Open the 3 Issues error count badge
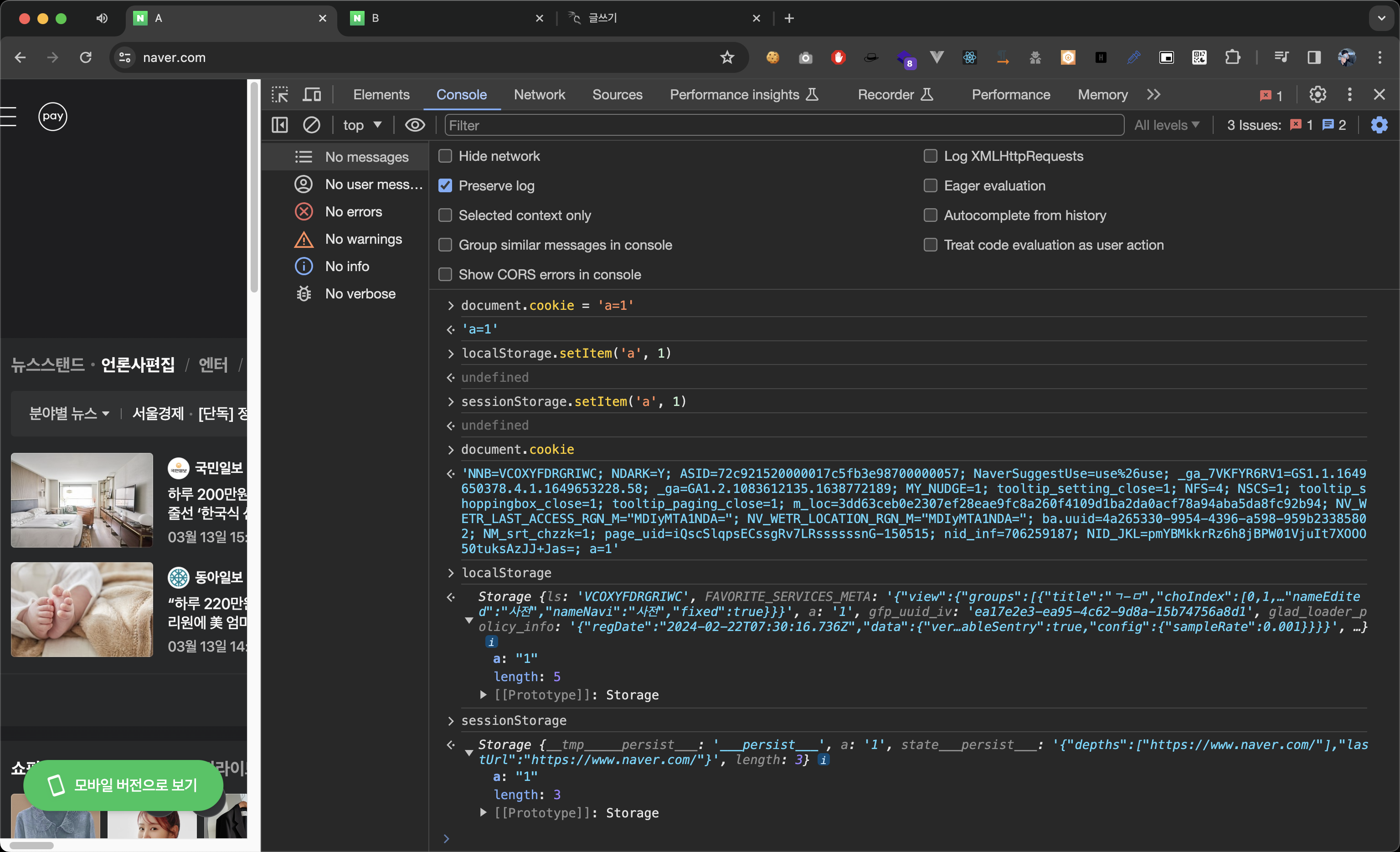The image size is (1400, 852). pos(1301,125)
